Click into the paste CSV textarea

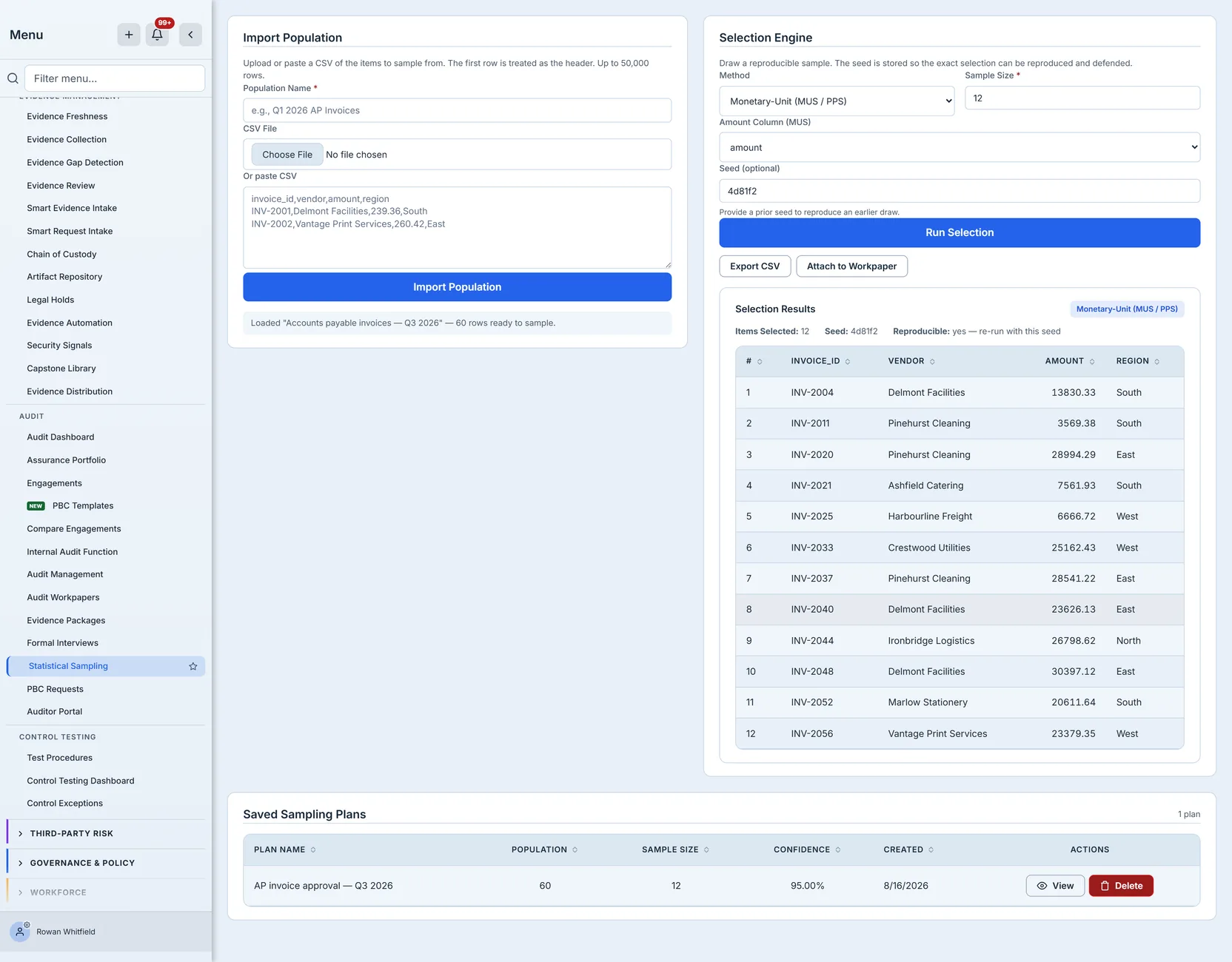click(457, 227)
